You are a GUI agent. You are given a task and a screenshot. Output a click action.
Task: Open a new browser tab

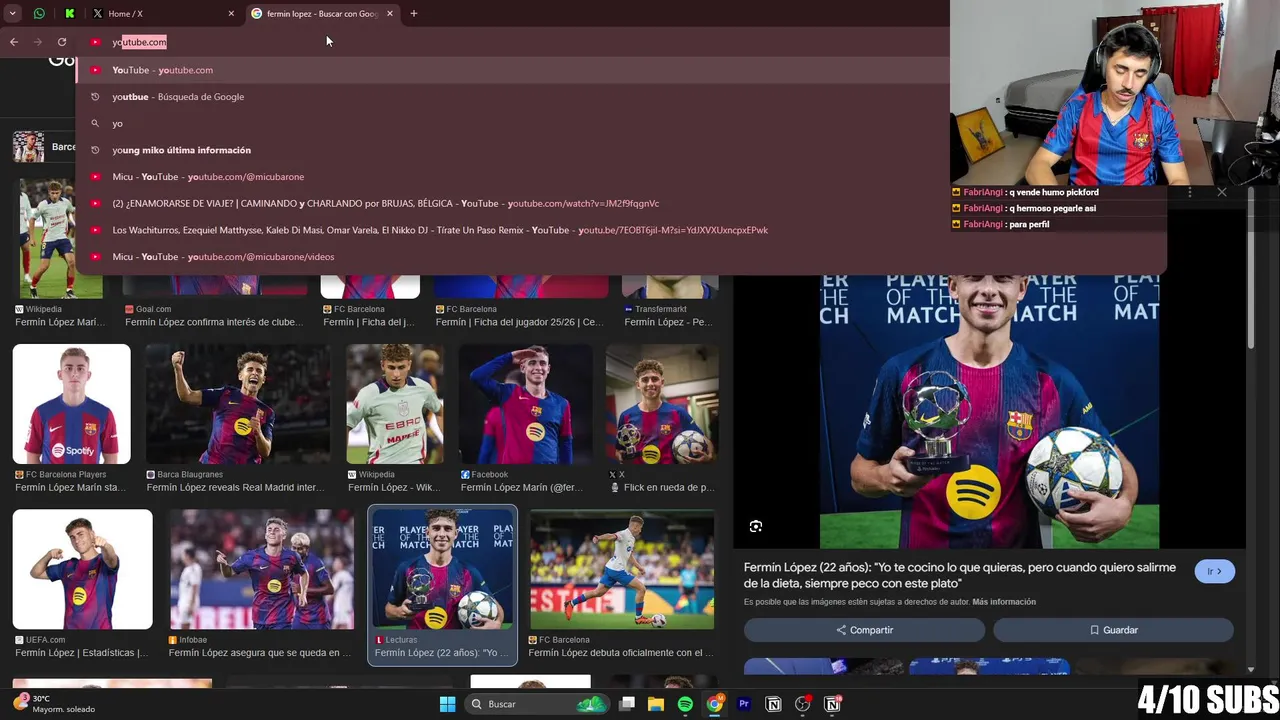[x=414, y=13]
